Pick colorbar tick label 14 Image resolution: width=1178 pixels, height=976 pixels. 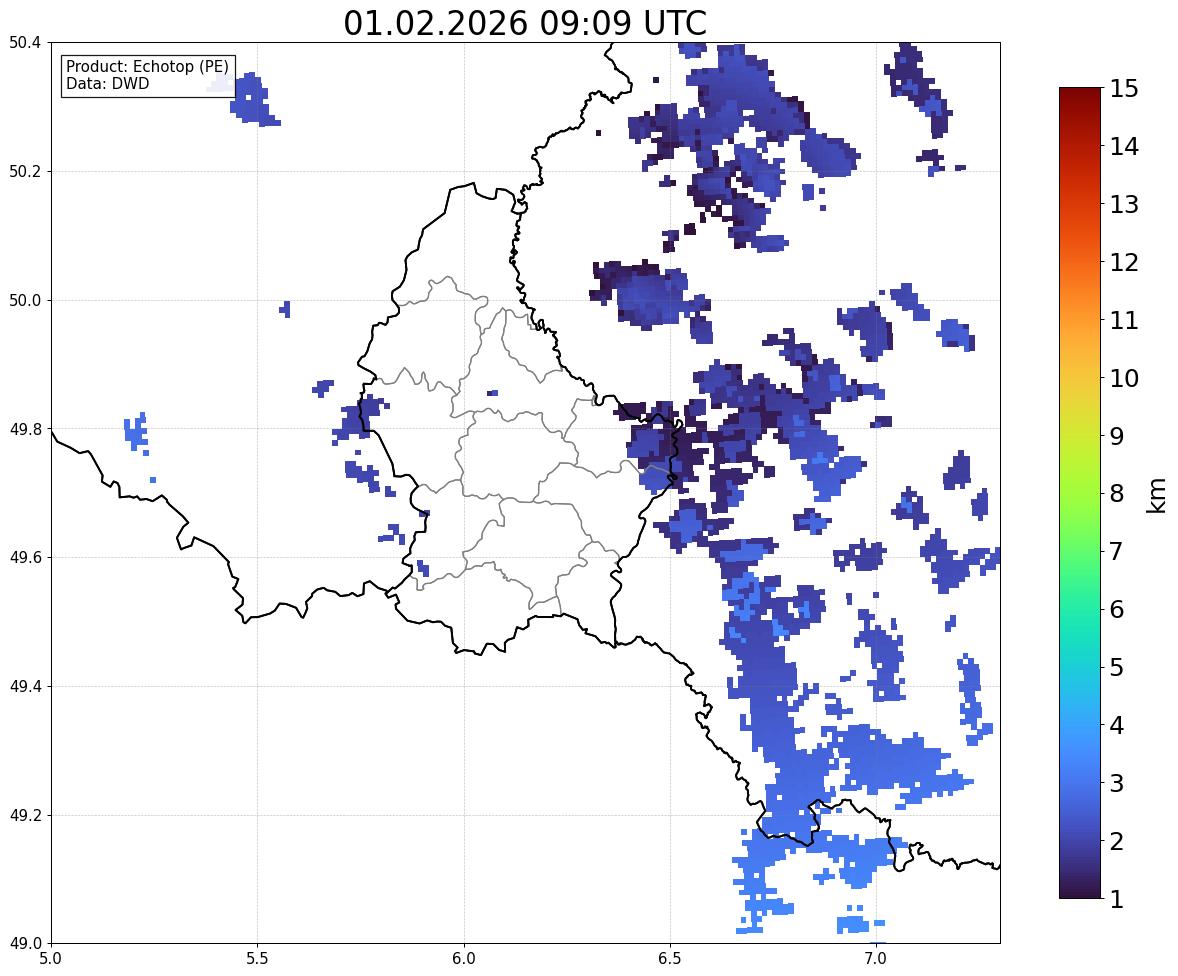1124,147
